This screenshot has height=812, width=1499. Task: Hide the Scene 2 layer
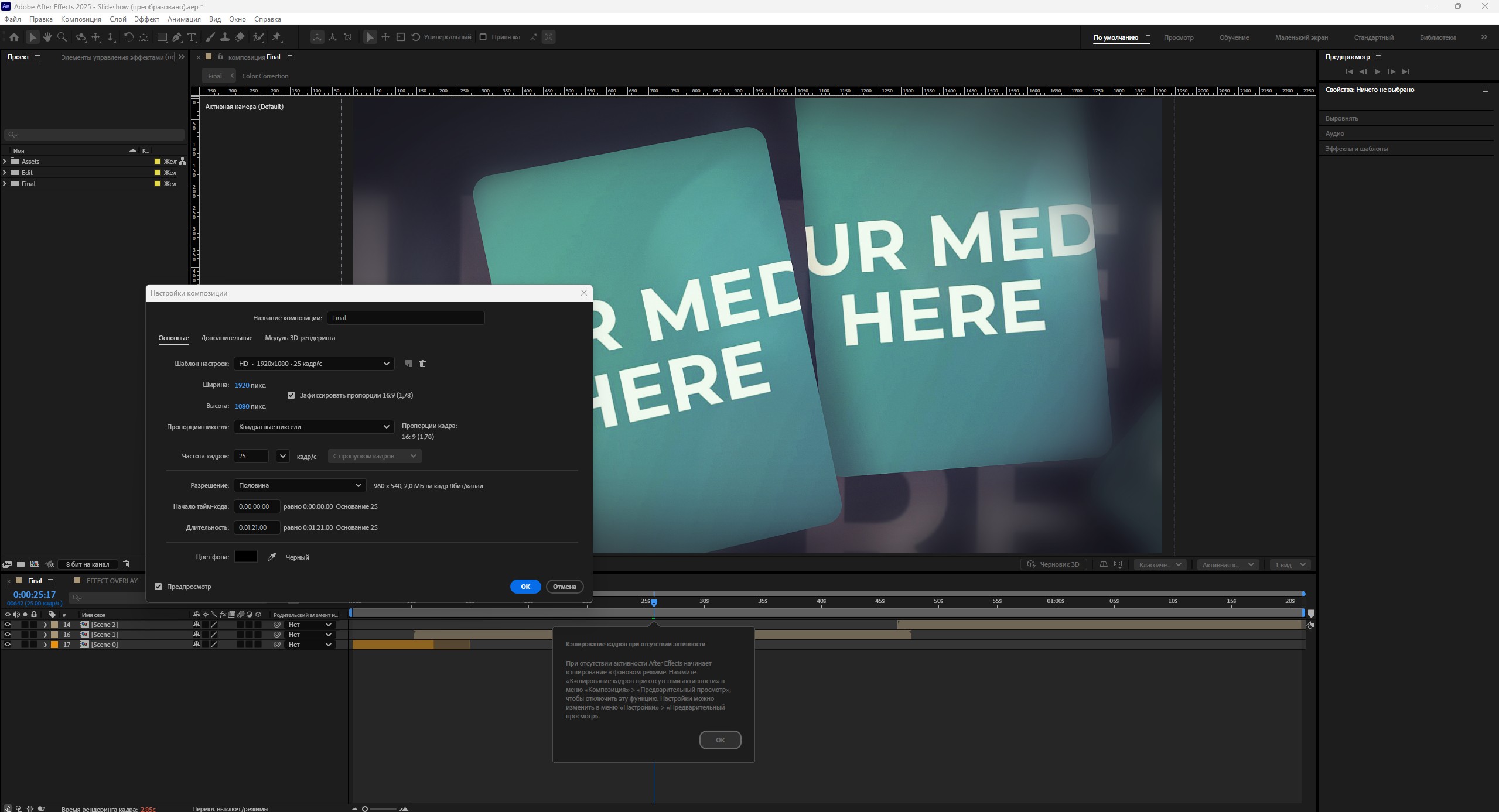point(8,625)
